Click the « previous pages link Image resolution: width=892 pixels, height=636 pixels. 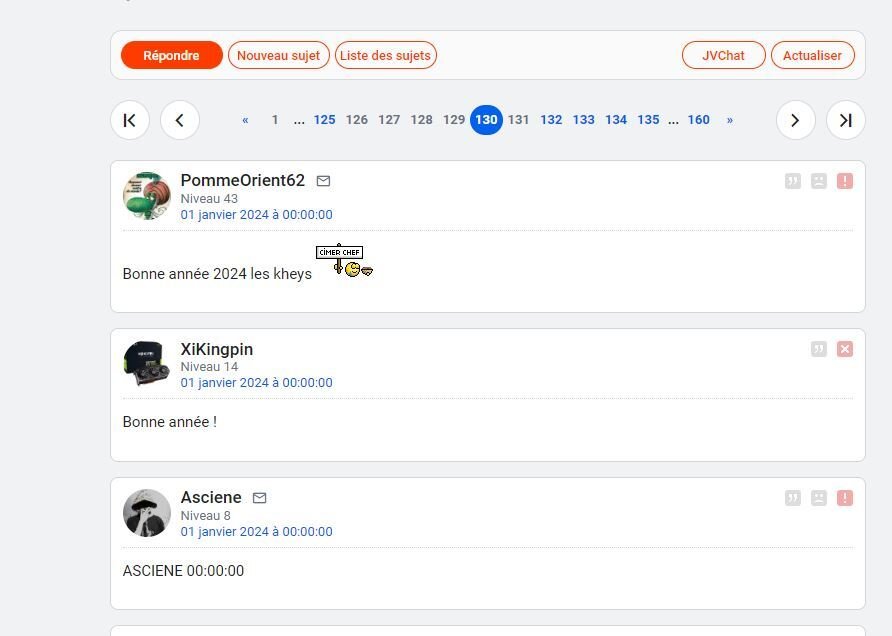(245, 120)
